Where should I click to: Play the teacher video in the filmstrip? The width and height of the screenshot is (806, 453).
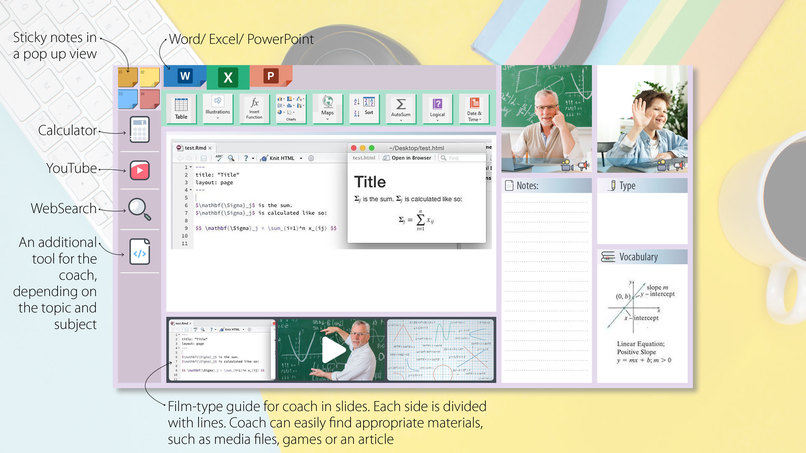332,350
